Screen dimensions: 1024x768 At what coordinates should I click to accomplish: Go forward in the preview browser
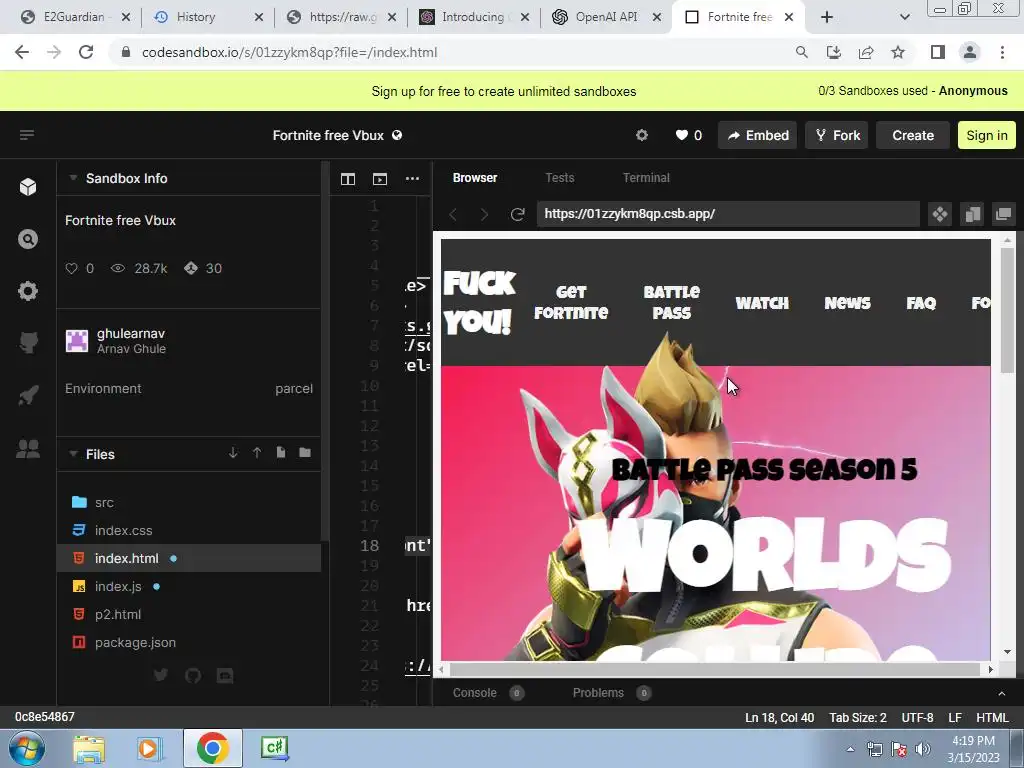(x=484, y=214)
